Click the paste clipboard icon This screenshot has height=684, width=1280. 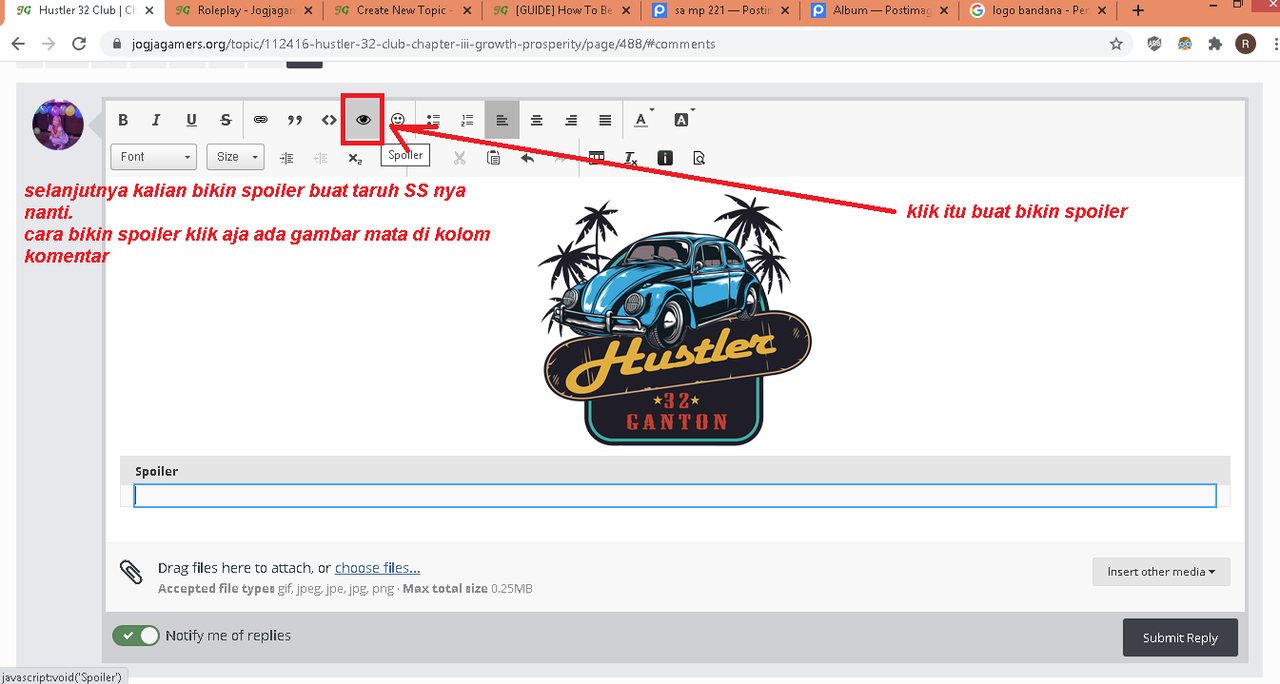(x=493, y=158)
